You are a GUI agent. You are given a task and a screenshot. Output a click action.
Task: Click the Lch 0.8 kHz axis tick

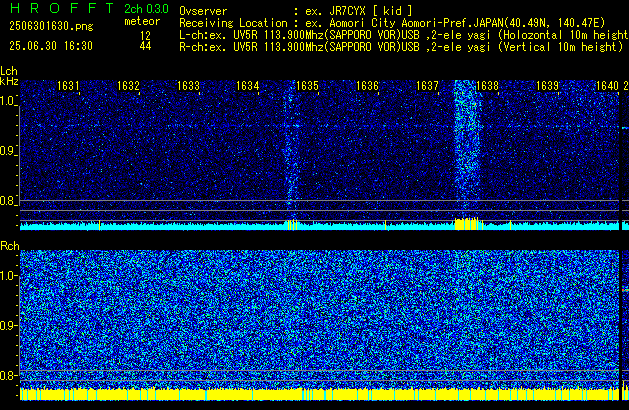(8, 201)
